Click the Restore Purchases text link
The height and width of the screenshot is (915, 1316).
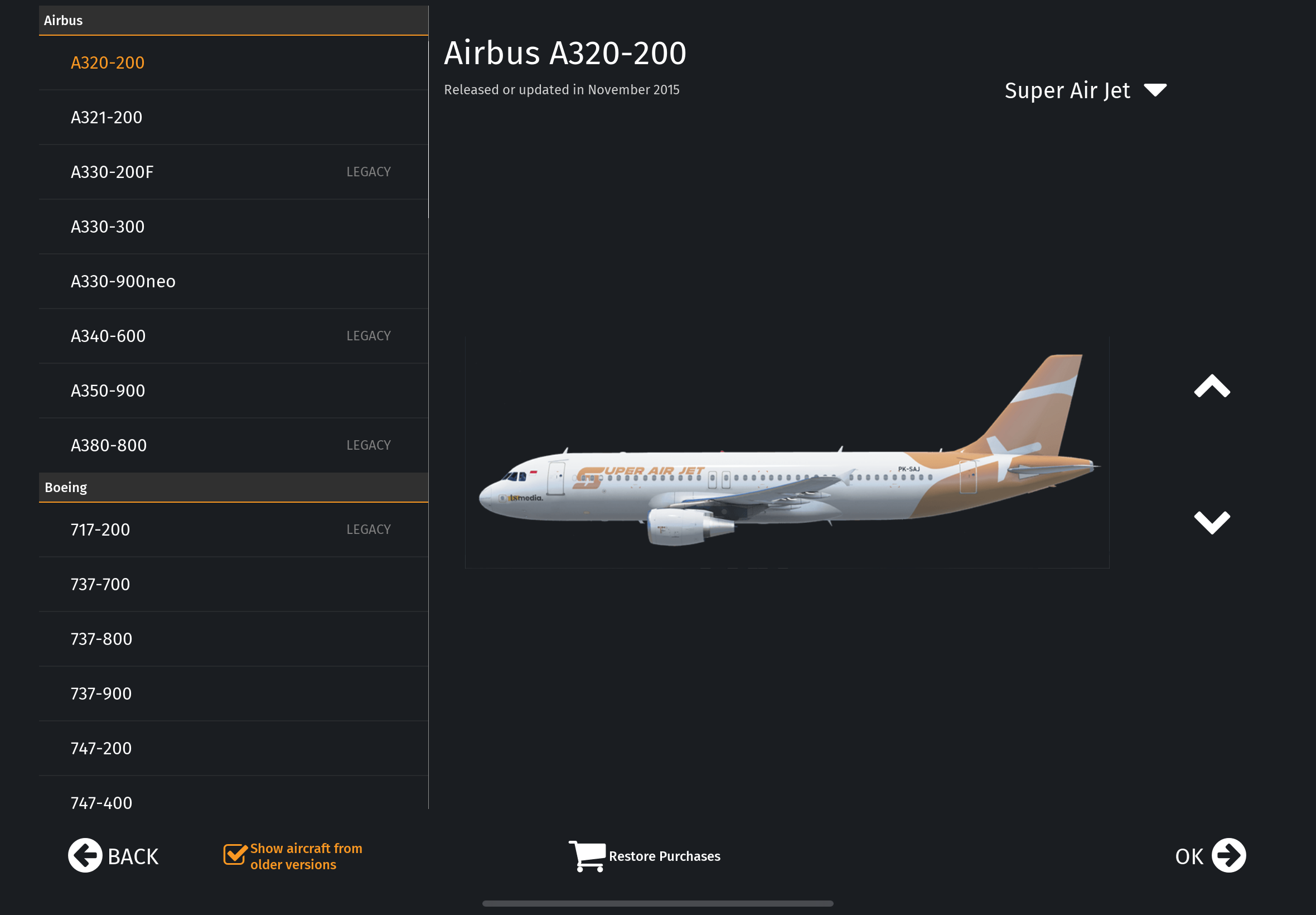(665, 856)
